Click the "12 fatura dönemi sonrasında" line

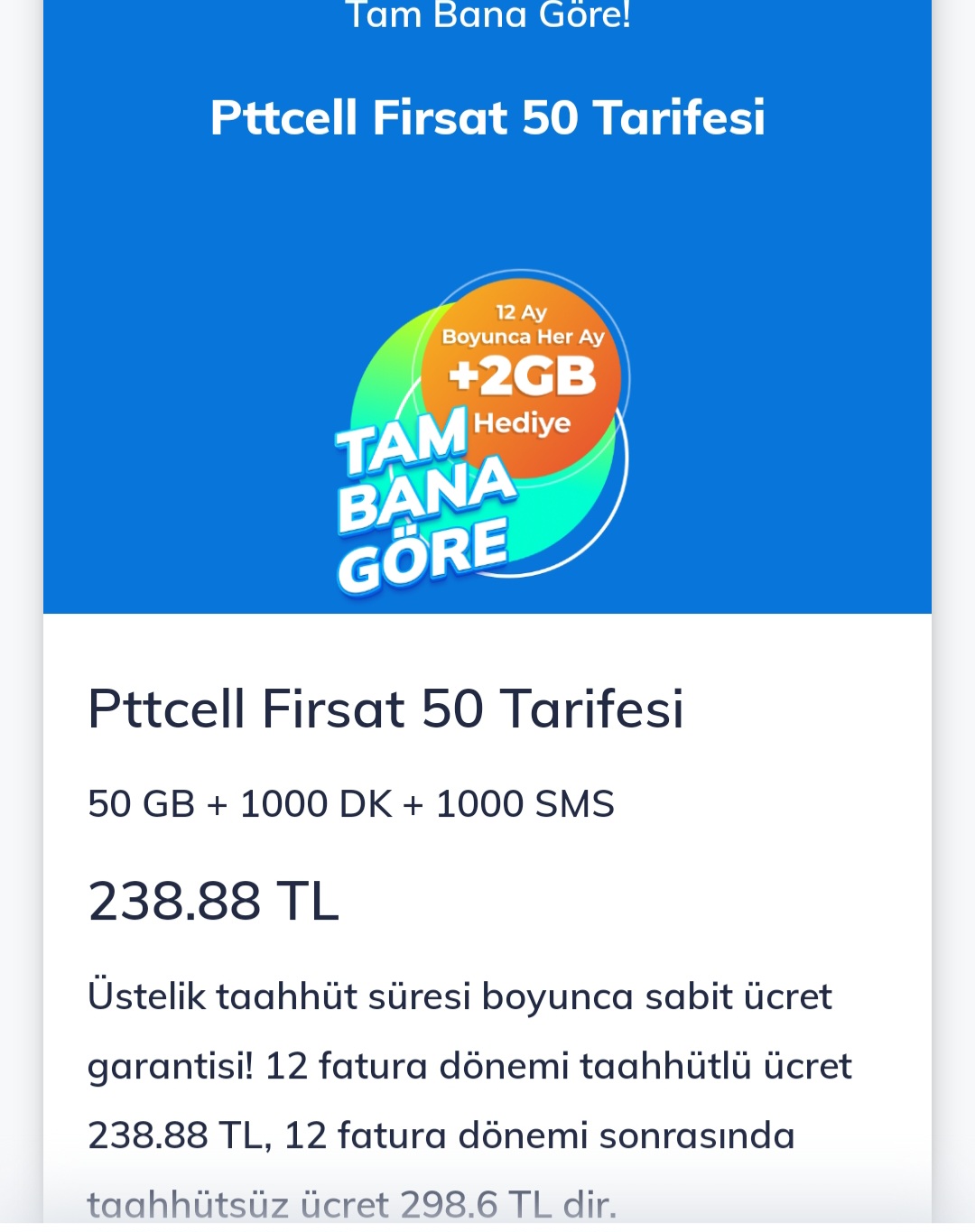(539, 1135)
